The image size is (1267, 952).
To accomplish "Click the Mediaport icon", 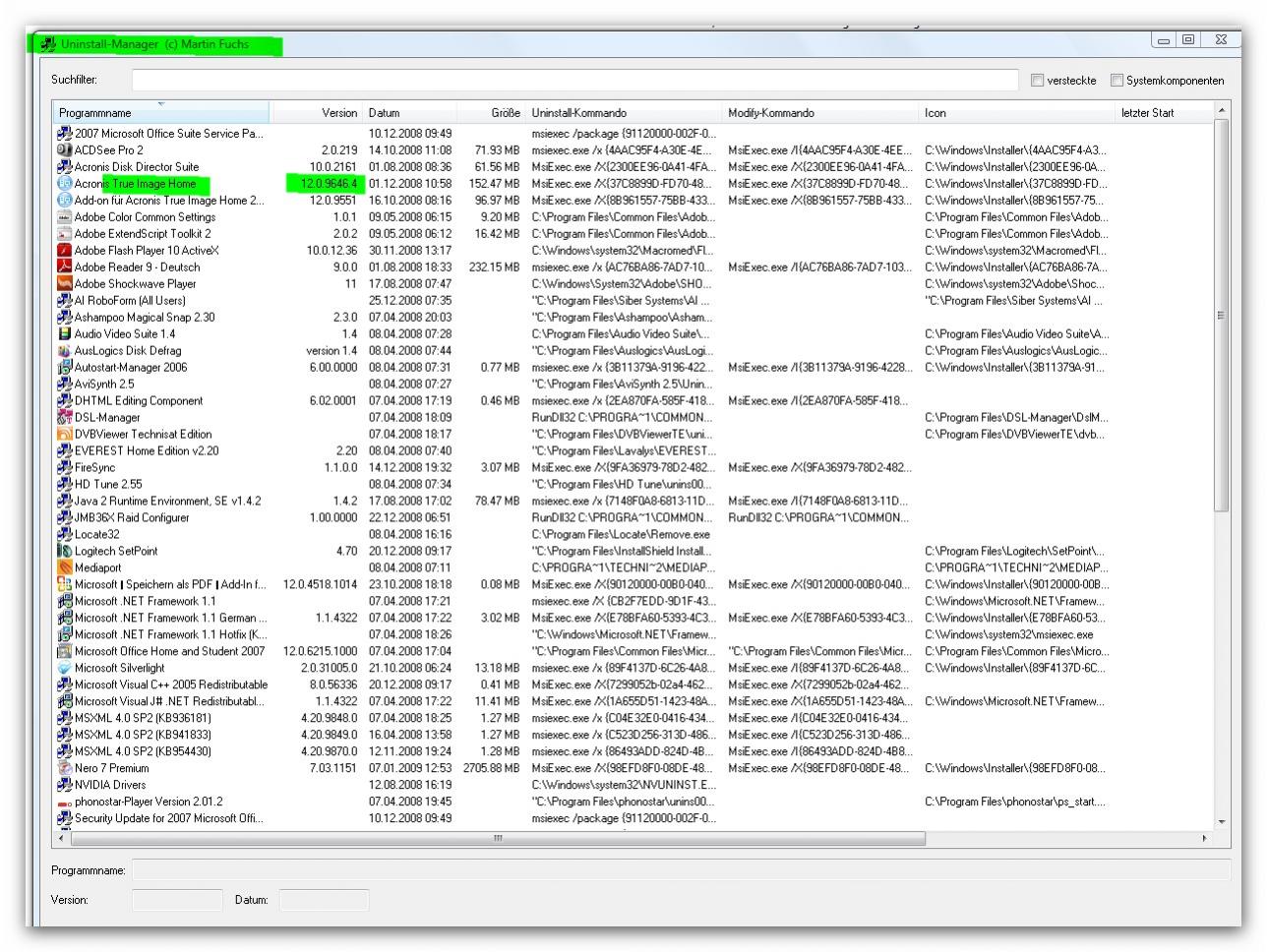I will pyautogui.click(x=65, y=568).
